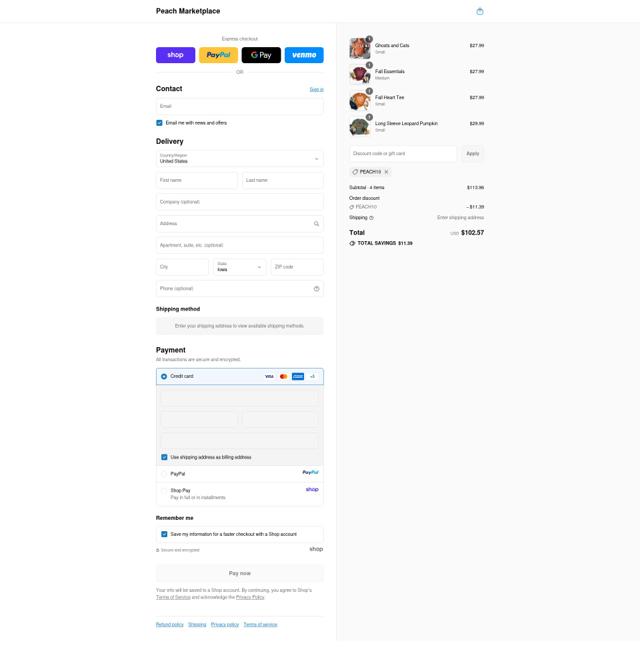Focus the Email input field

coord(239,106)
